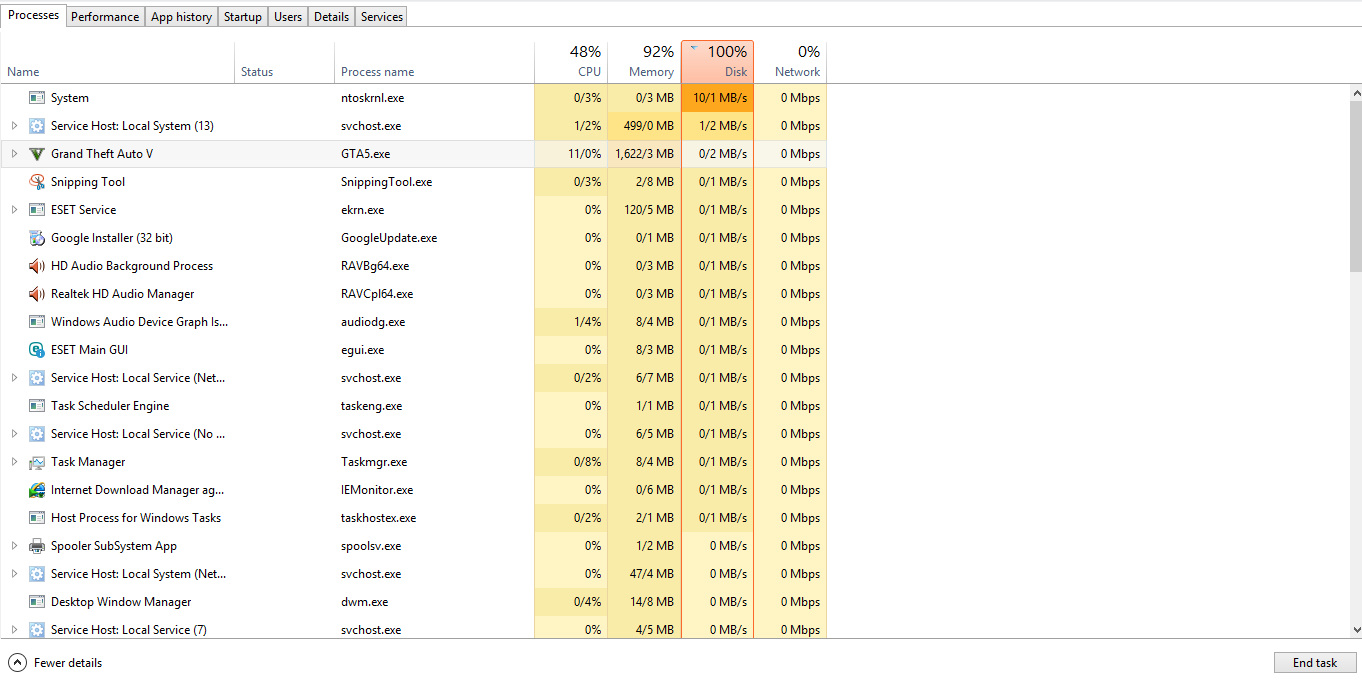Select the GTA5.exe process name cell

click(x=365, y=154)
